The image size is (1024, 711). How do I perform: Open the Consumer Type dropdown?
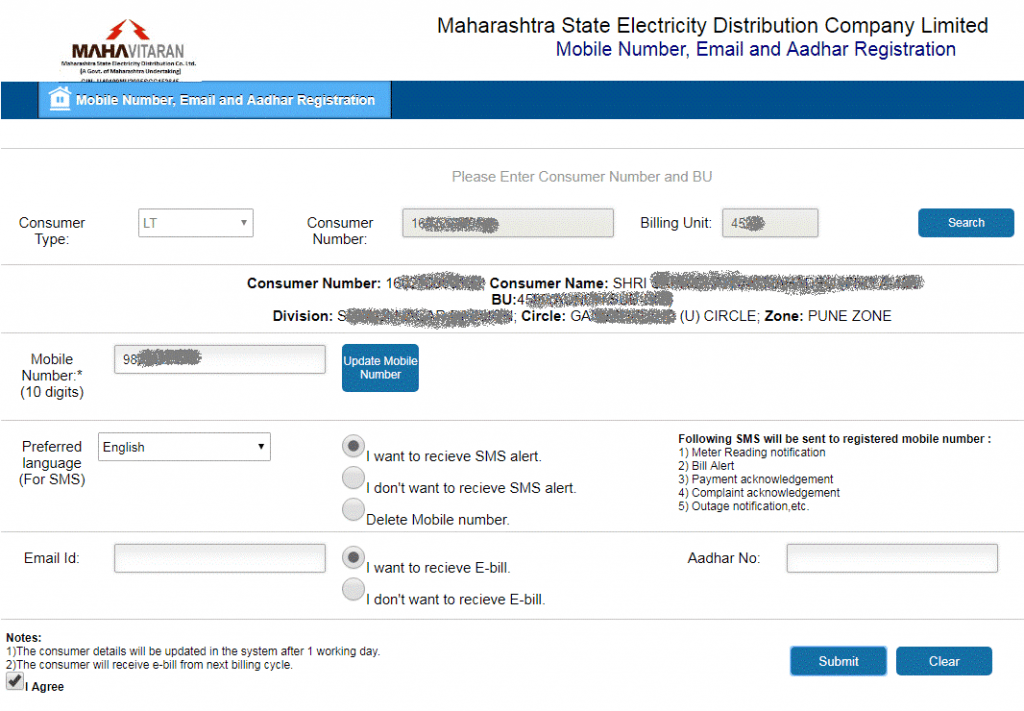click(x=195, y=223)
